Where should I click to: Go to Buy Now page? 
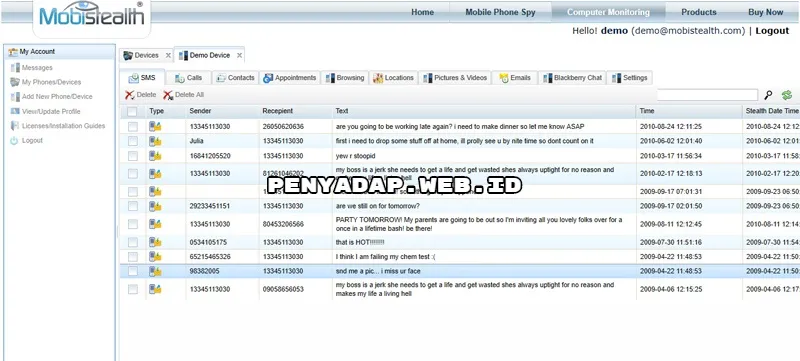(x=765, y=12)
